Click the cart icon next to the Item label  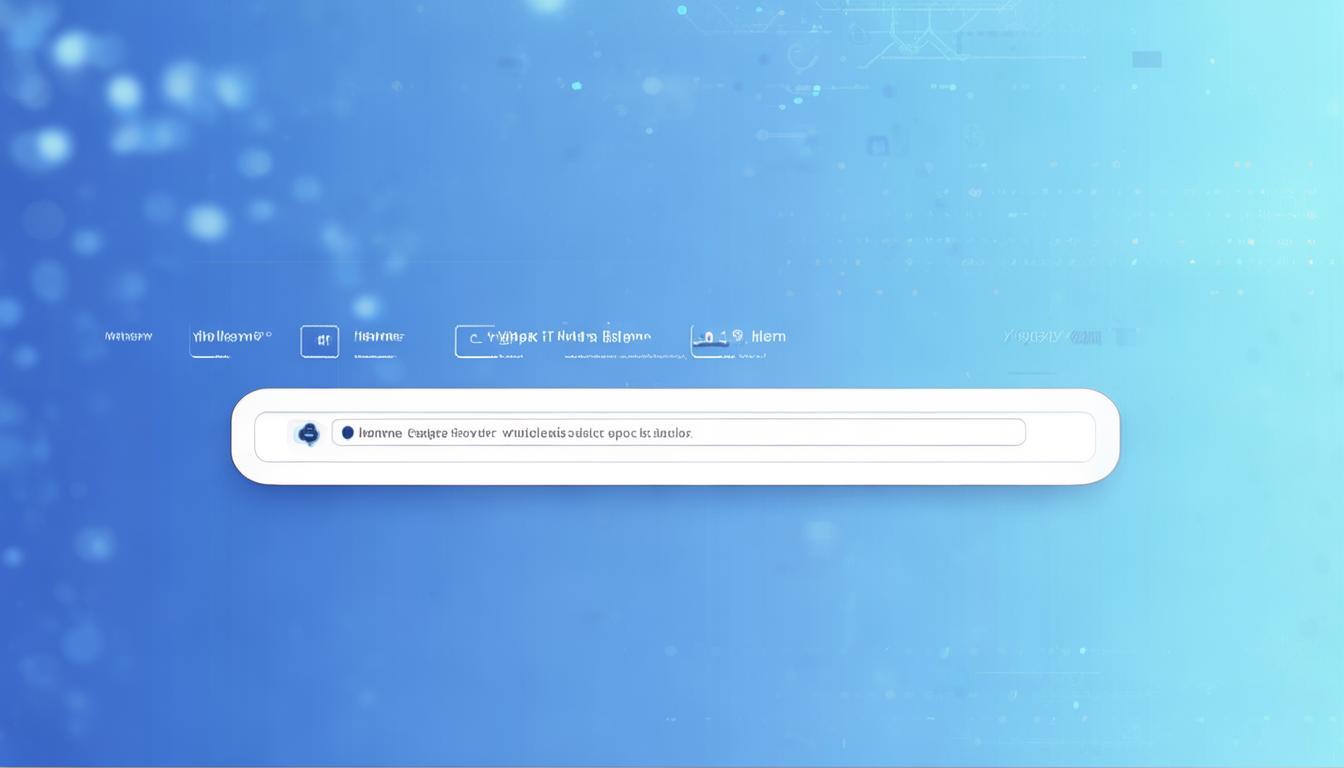709,338
